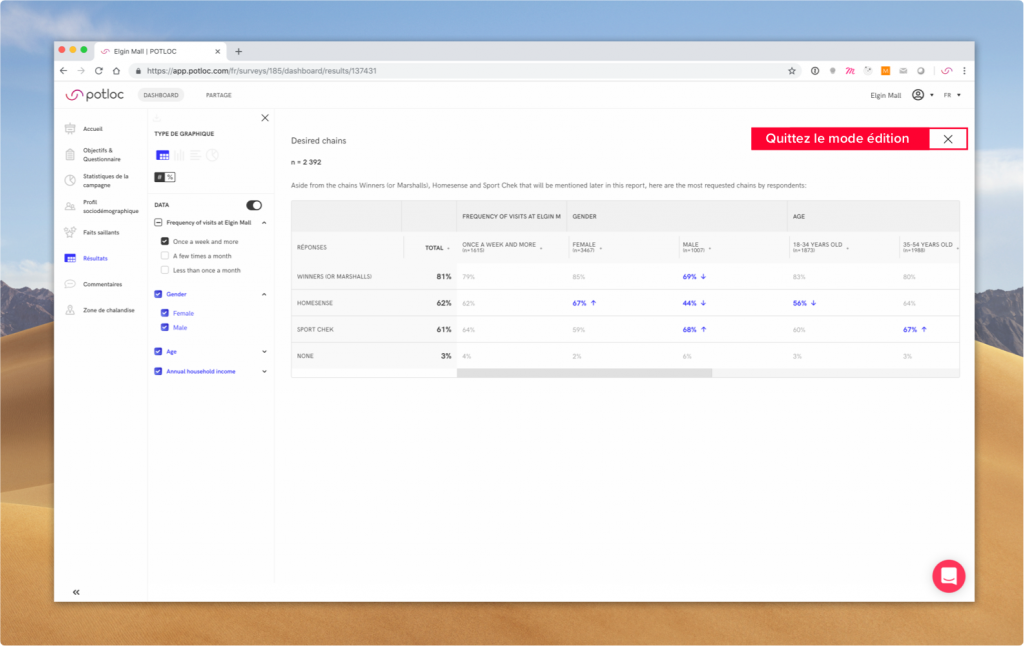Viewport: 1024px width, 646px height.
Task: Click the Elgin Mall project name
Action: pos(885,95)
